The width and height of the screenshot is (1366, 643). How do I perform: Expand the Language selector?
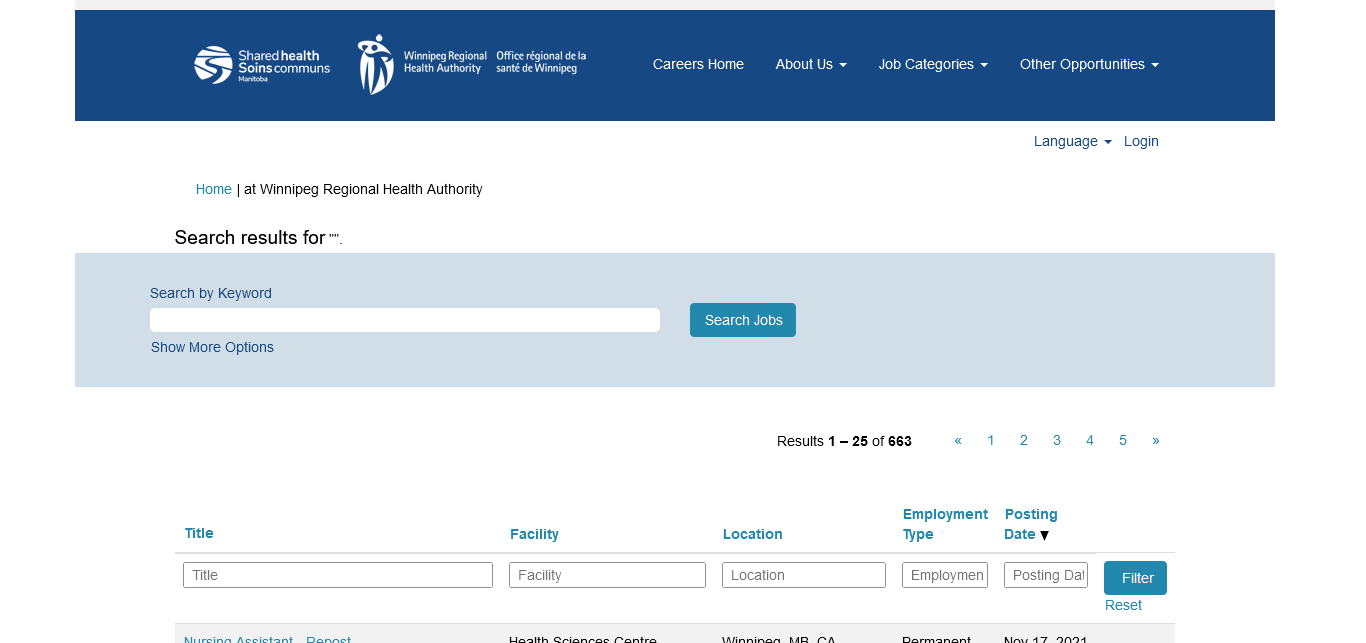coord(1072,141)
